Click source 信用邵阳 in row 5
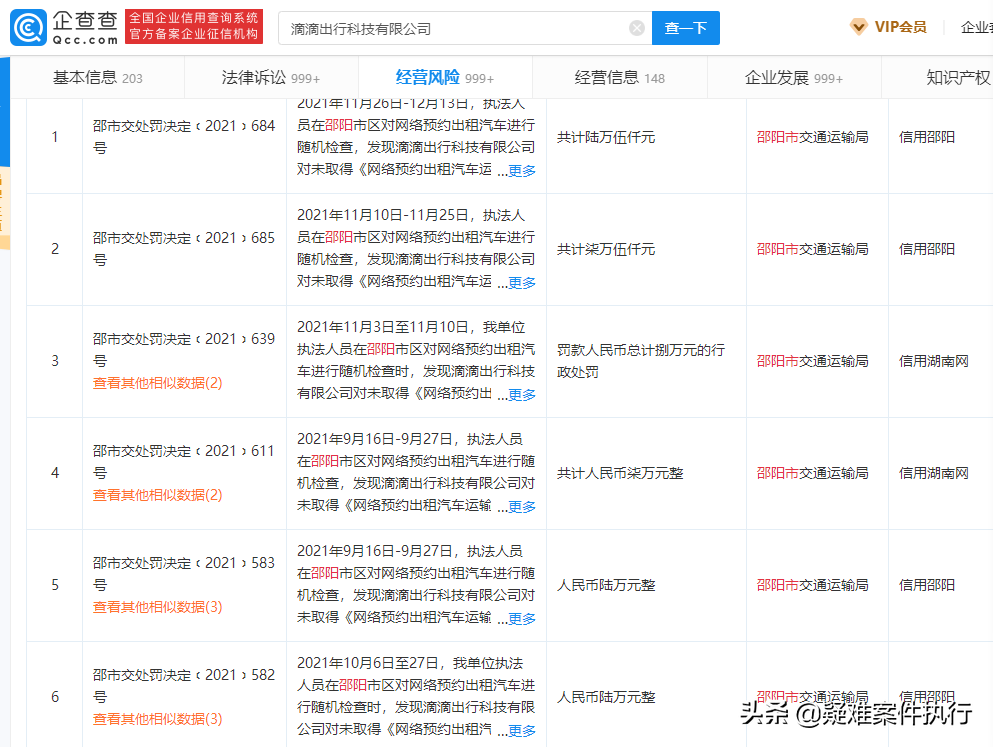The height and width of the screenshot is (747, 993). [927, 586]
